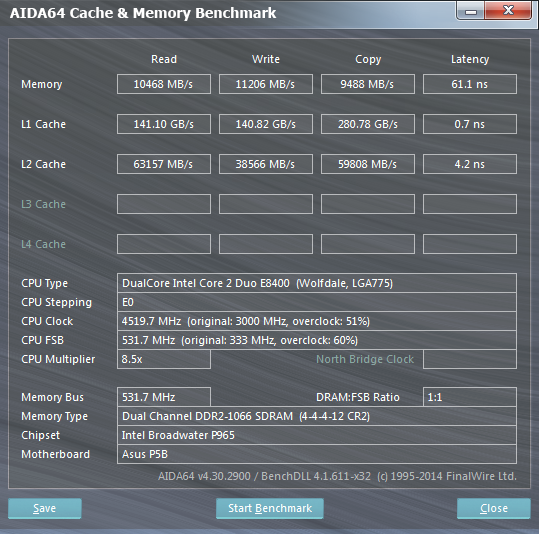Viewport: 539px width, 534px height.
Task: Select L1 Cache Copy 280.78 GB/s
Action: pos(367,124)
